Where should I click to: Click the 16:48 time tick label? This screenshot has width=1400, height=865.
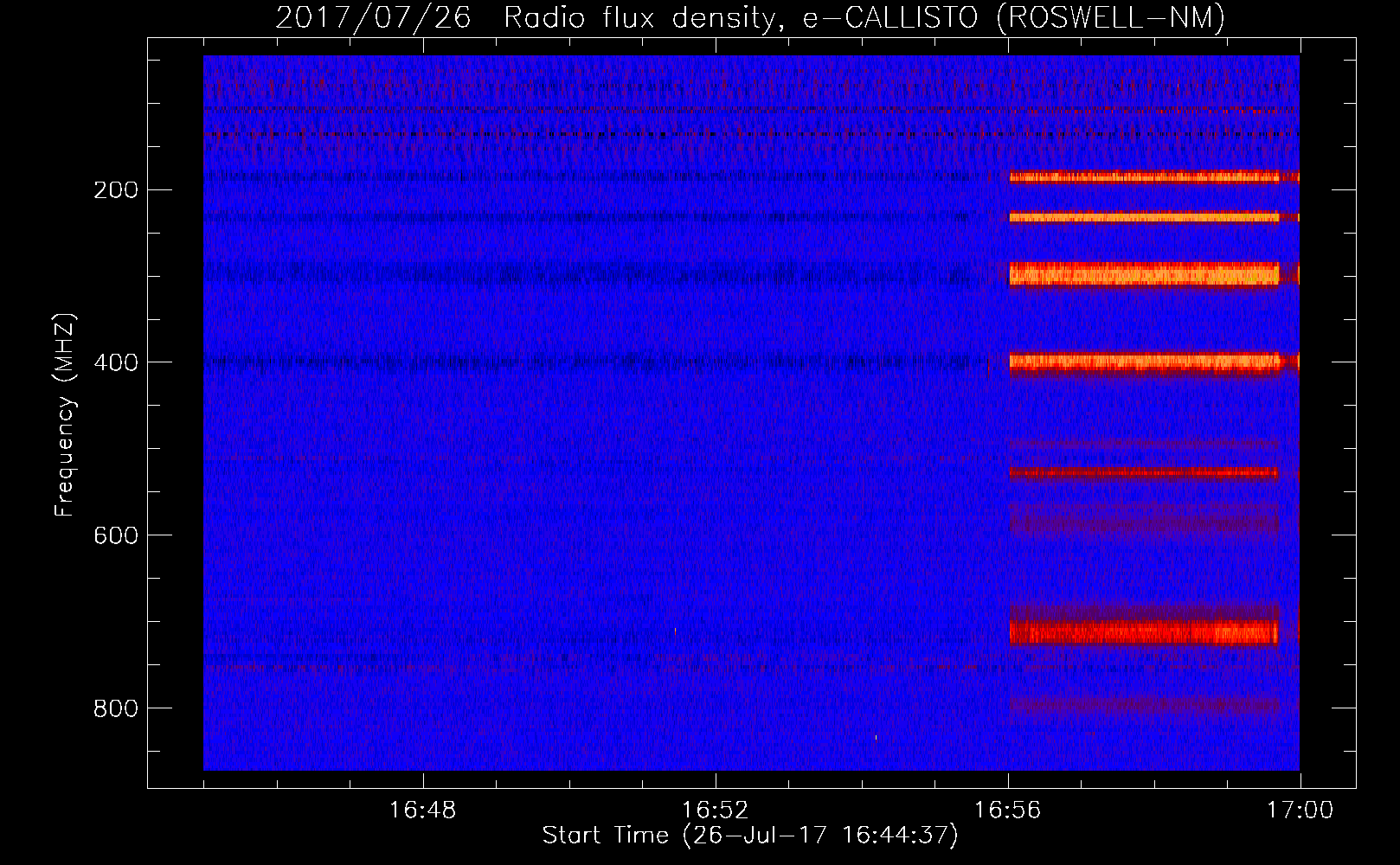[422, 811]
